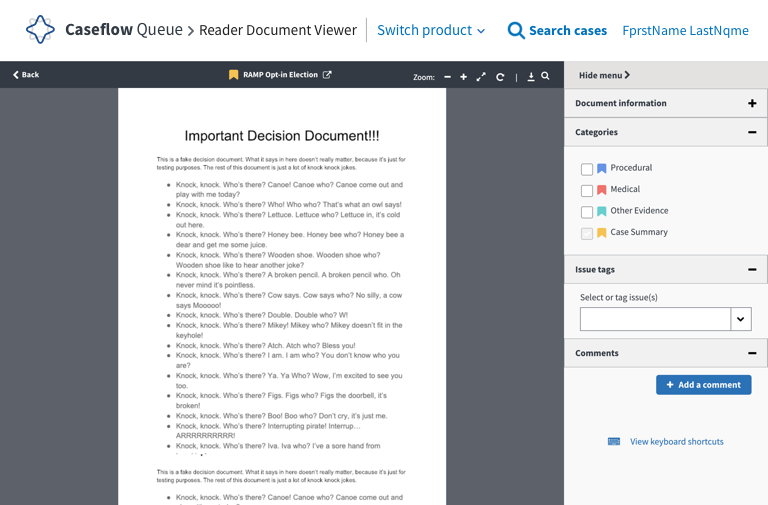Click the zoom in plus icon
Screen dimensions: 768x505
click(x=463, y=77)
